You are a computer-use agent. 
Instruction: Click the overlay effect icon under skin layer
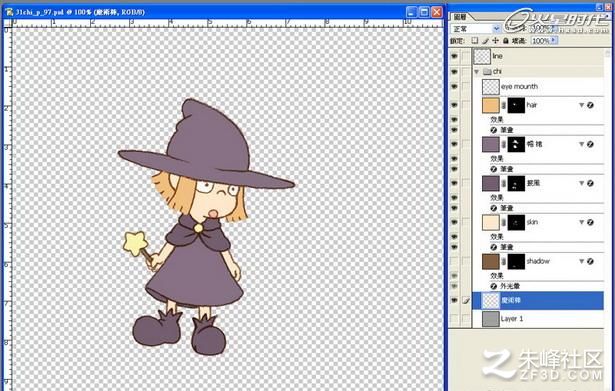coord(494,247)
